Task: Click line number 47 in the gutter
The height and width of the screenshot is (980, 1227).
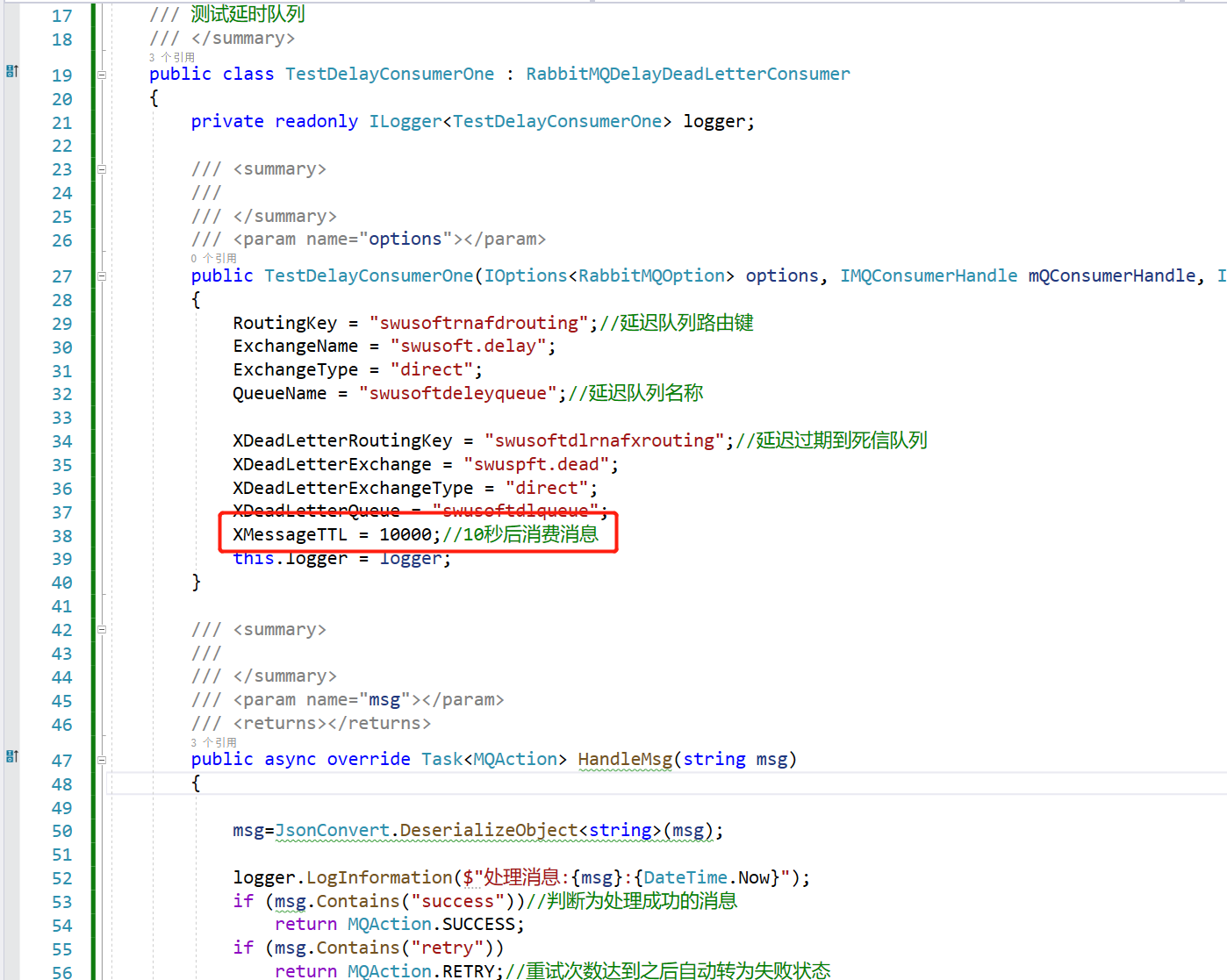Action: (61, 761)
